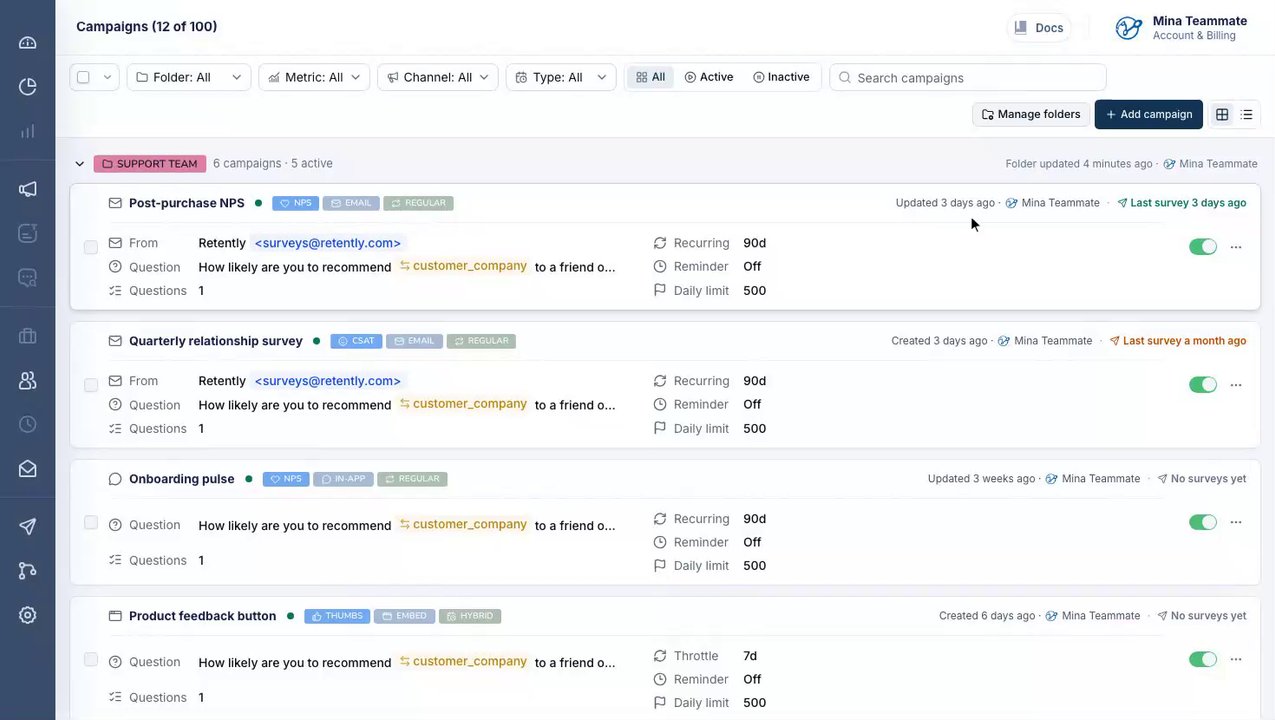
Task: Open more options for Onboarding pulse
Action: pyautogui.click(x=1236, y=522)
